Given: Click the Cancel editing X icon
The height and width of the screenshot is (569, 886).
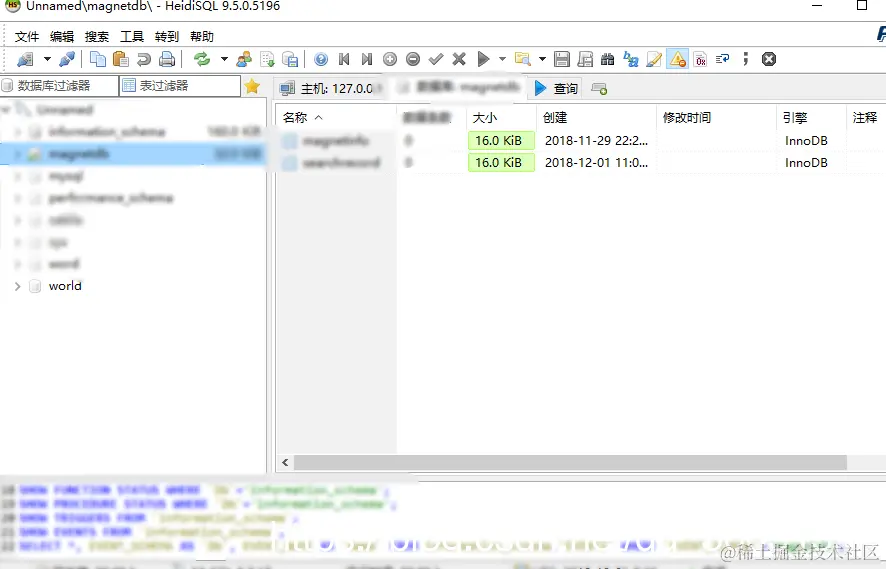Looking at the screenshot, I should [459, 59].
